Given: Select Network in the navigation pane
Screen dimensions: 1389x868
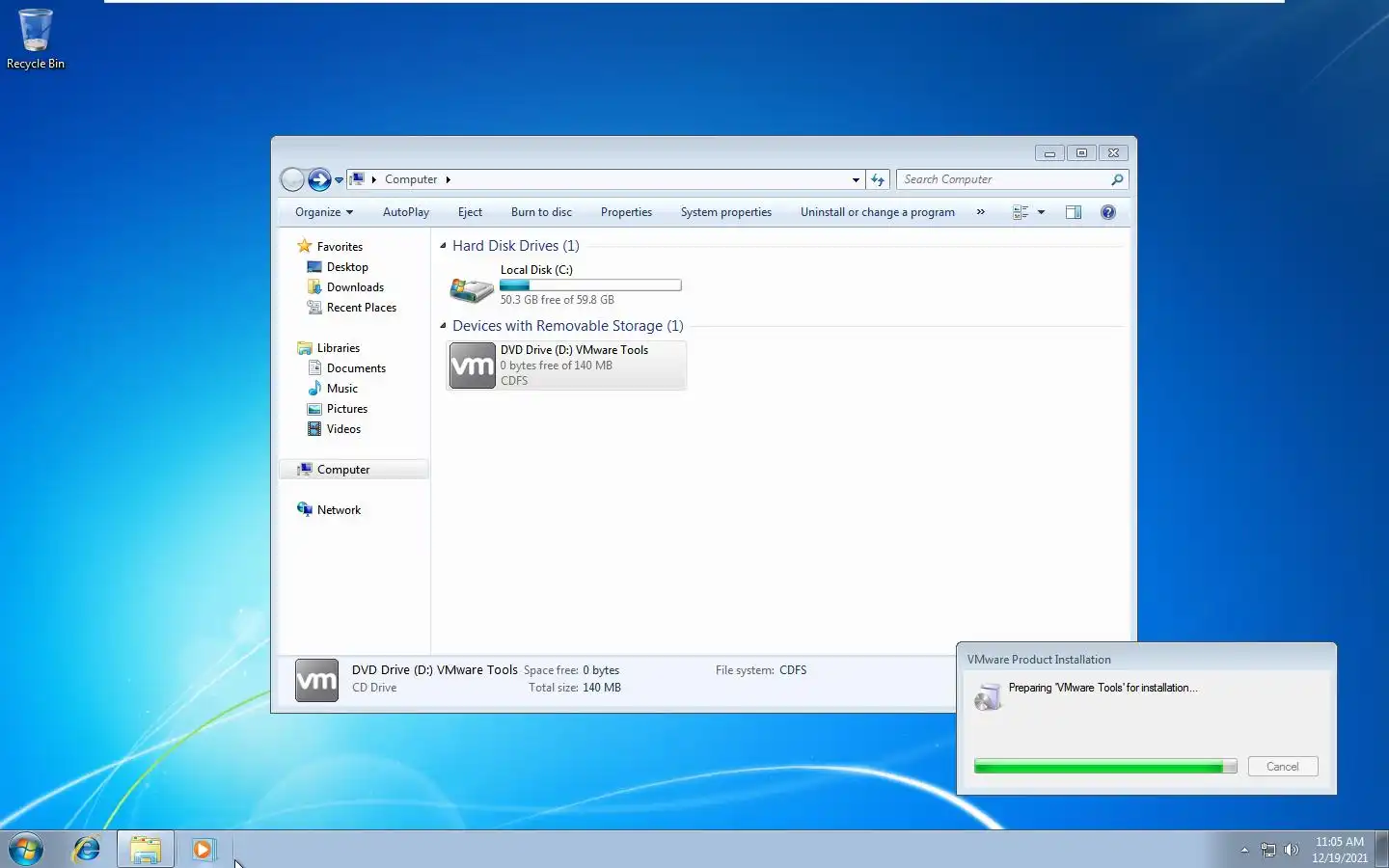Looking at the screenshot, I should tap(339, 510).
